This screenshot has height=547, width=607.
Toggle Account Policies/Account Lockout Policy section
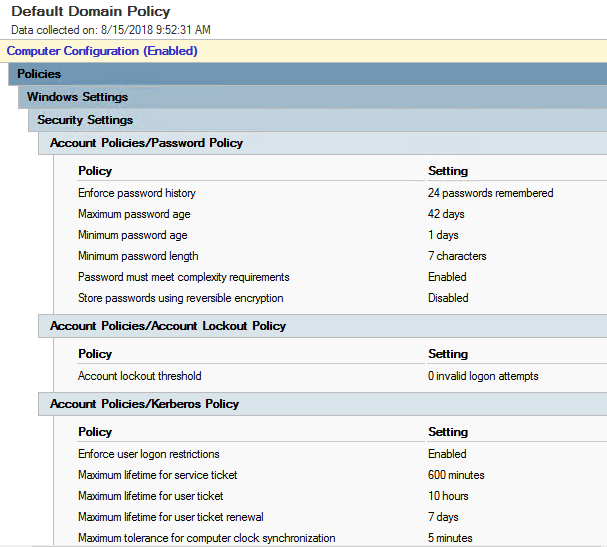167,326
